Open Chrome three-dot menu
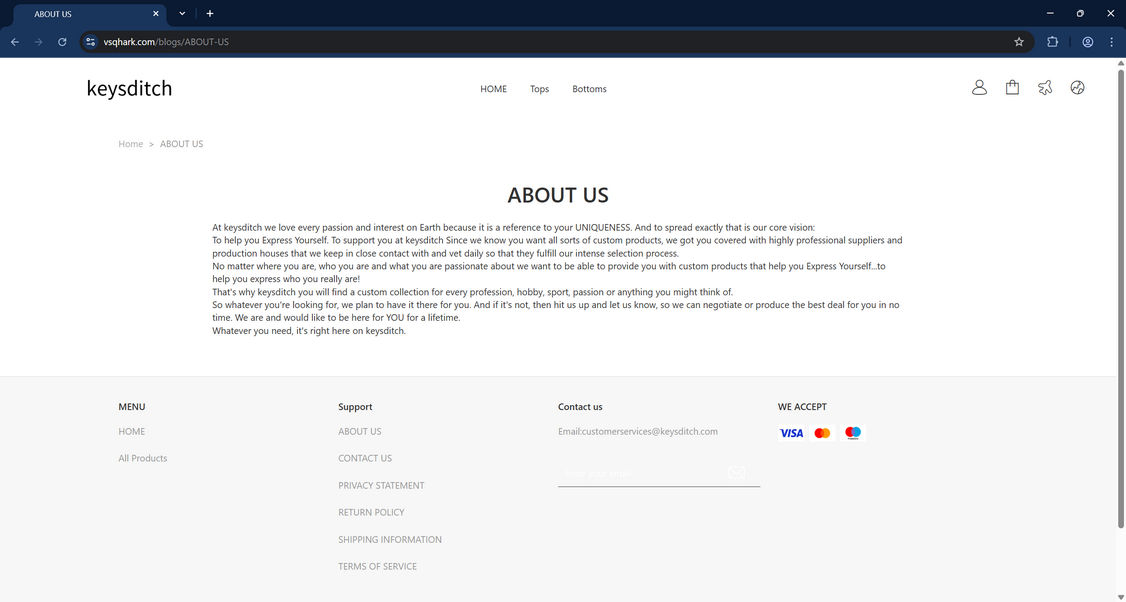This screenshot has height=602, width=1126. click(1111, 42)
